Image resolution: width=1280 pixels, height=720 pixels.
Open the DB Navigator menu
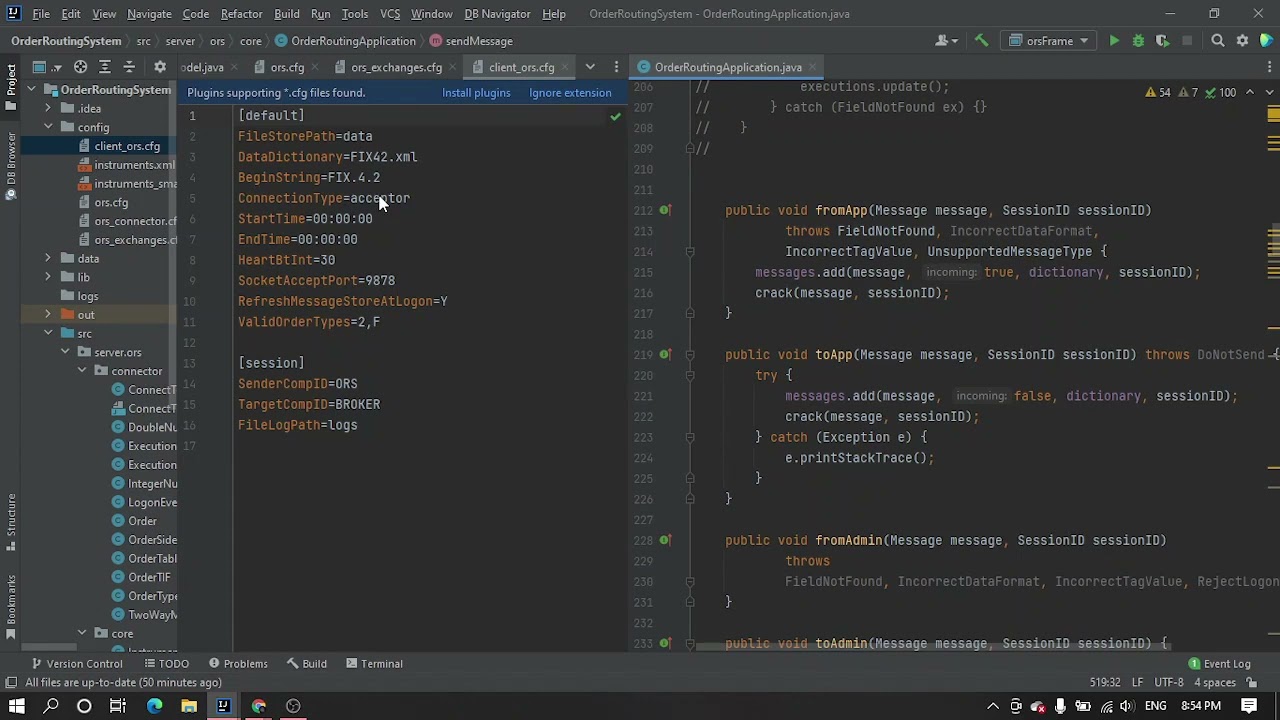point(497,14)
